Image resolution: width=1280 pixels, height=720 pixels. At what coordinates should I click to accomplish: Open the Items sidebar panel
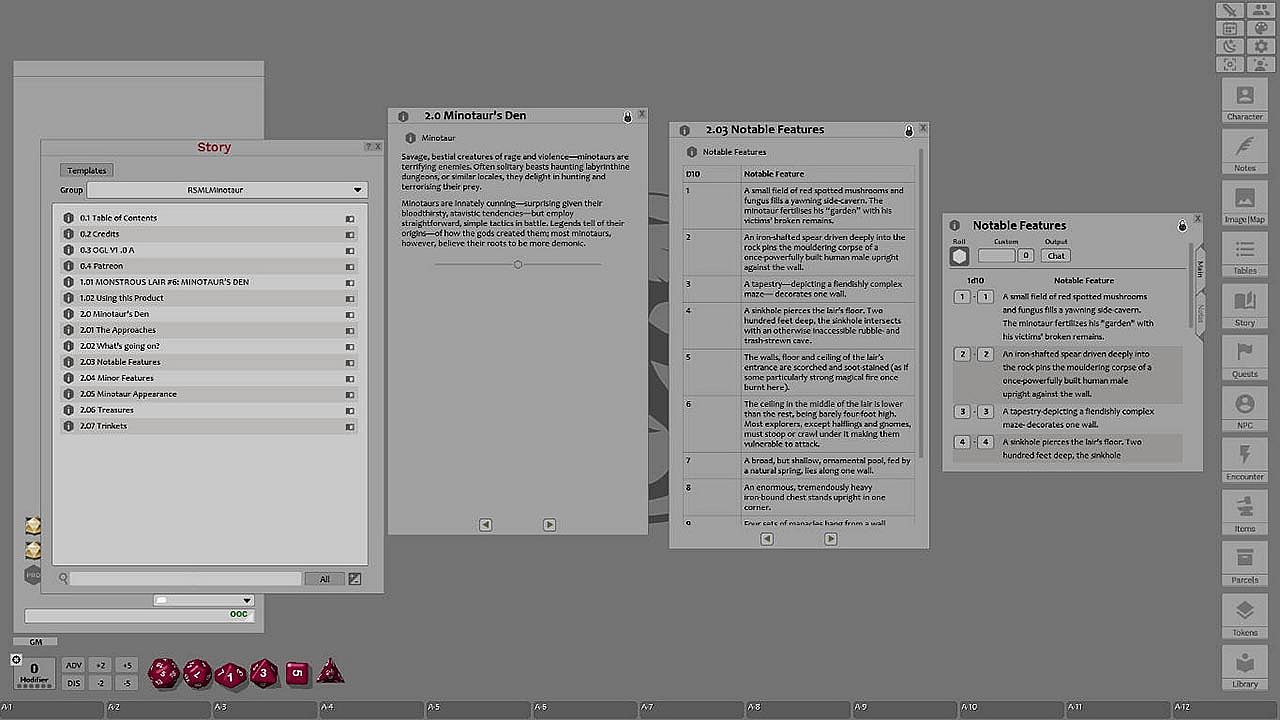1245,513
